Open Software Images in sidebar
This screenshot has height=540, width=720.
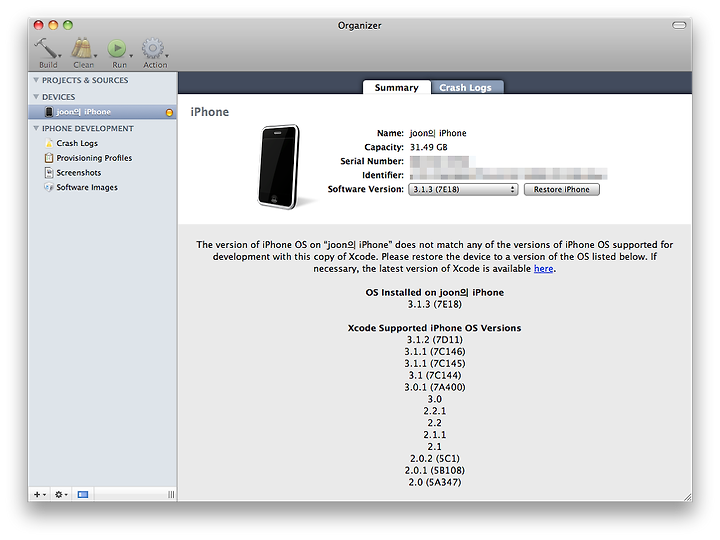[x=87, y=187]
